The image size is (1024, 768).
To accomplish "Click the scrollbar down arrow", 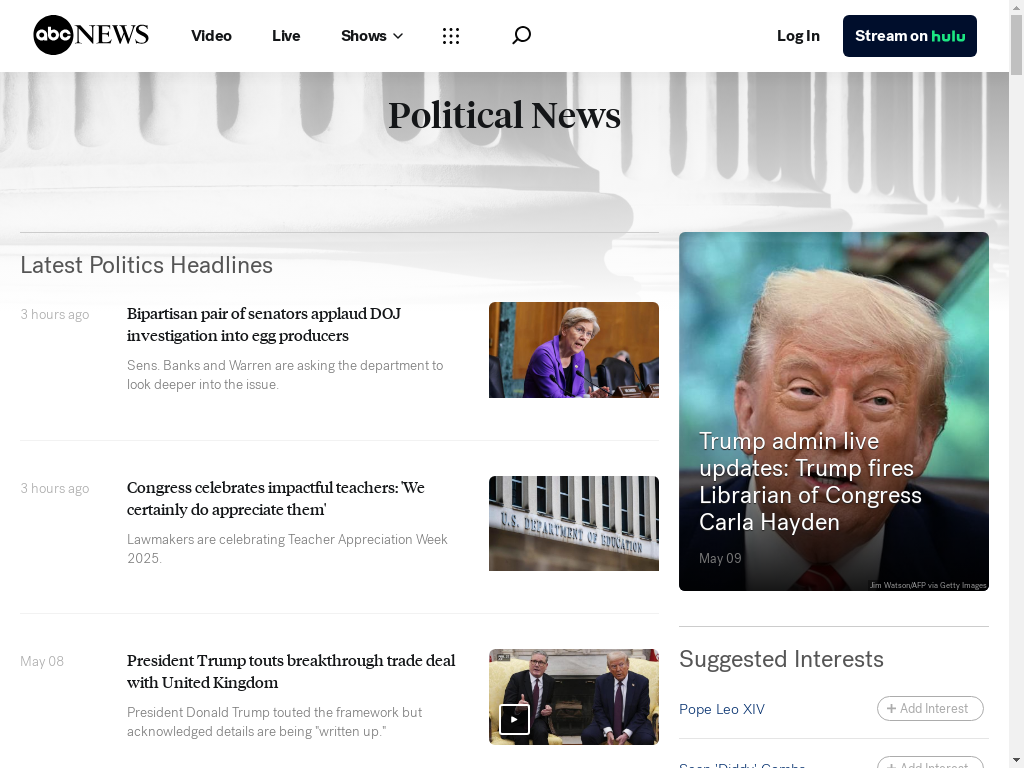I will coord(1017,761).
